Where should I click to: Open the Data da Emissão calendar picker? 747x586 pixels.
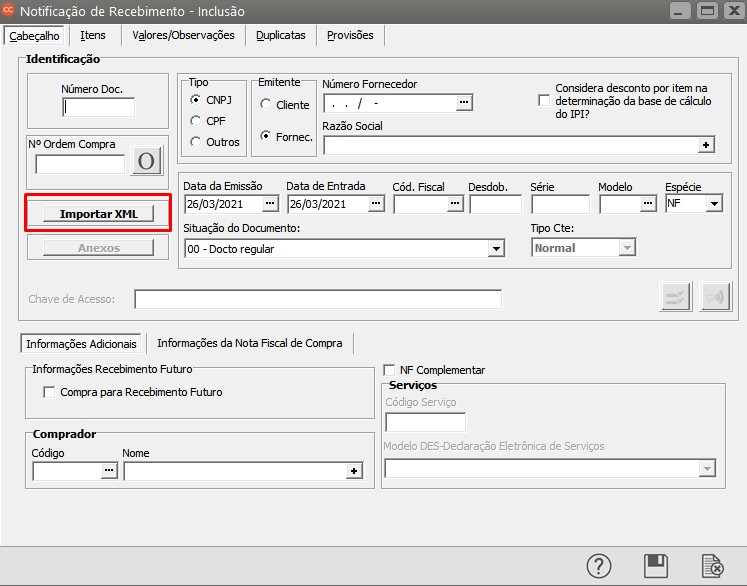point(270,204)
